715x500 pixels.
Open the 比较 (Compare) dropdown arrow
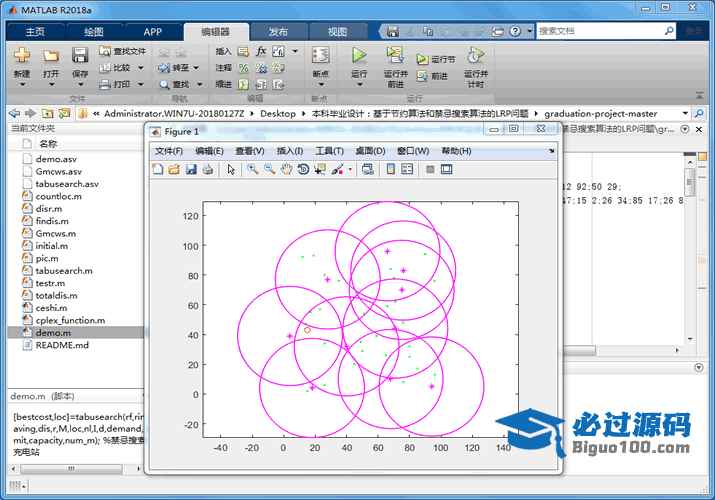click(x=140, y=68)
